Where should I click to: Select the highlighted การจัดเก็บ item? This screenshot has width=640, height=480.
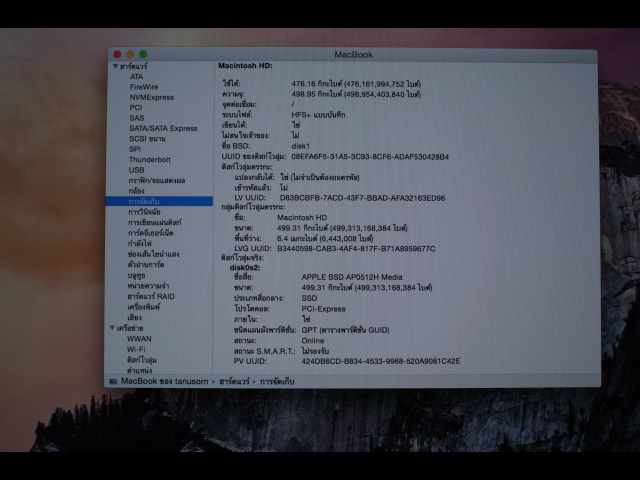[x=159, y=201]
